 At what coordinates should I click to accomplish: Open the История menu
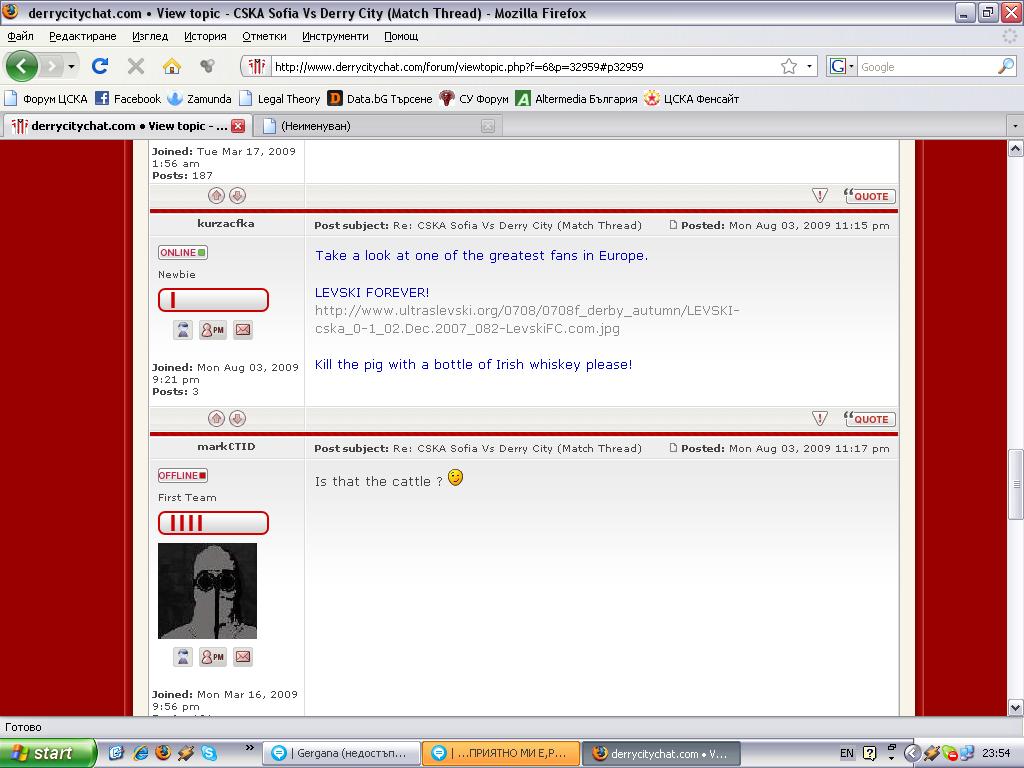[x=205, y=36]
